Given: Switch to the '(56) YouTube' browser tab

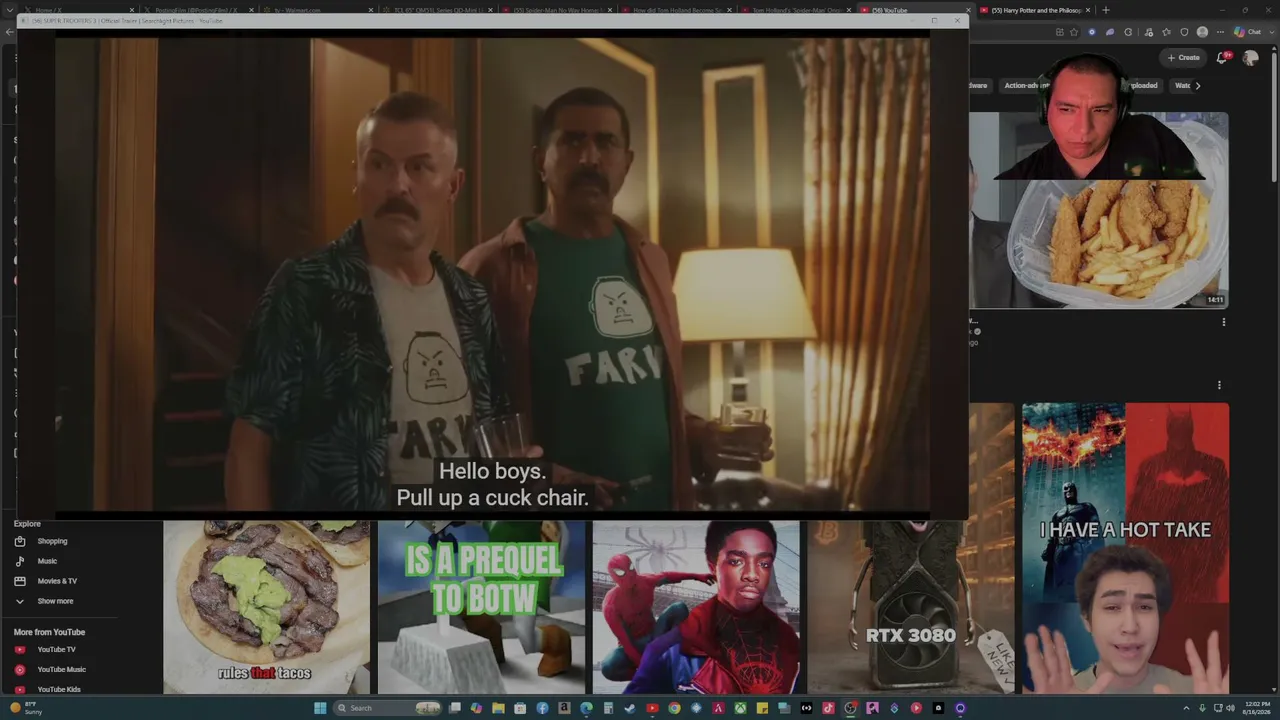Looking at the screenshot, I should pyautogui.click(x=915, y=10).
